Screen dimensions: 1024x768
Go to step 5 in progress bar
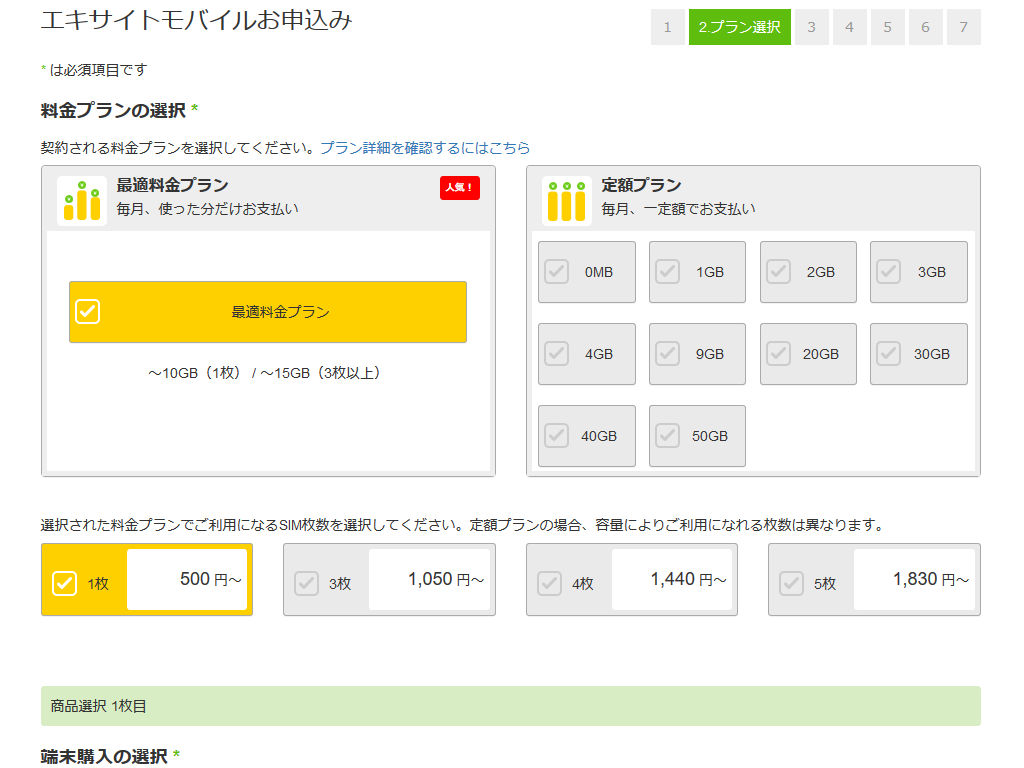pos(888,27)
